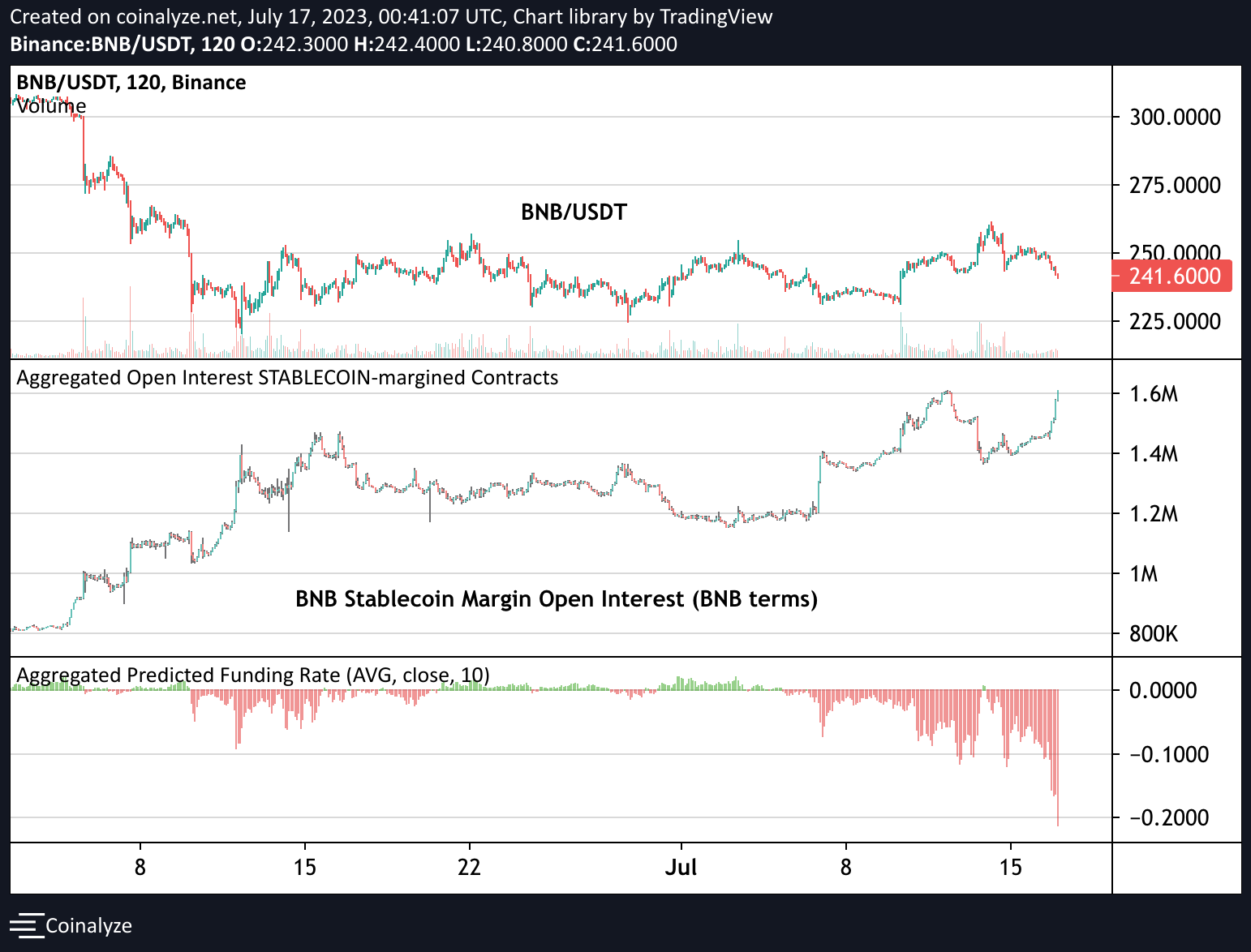
Task: Select the Aggregated Open Interest pane title
Action: (287, 378)
